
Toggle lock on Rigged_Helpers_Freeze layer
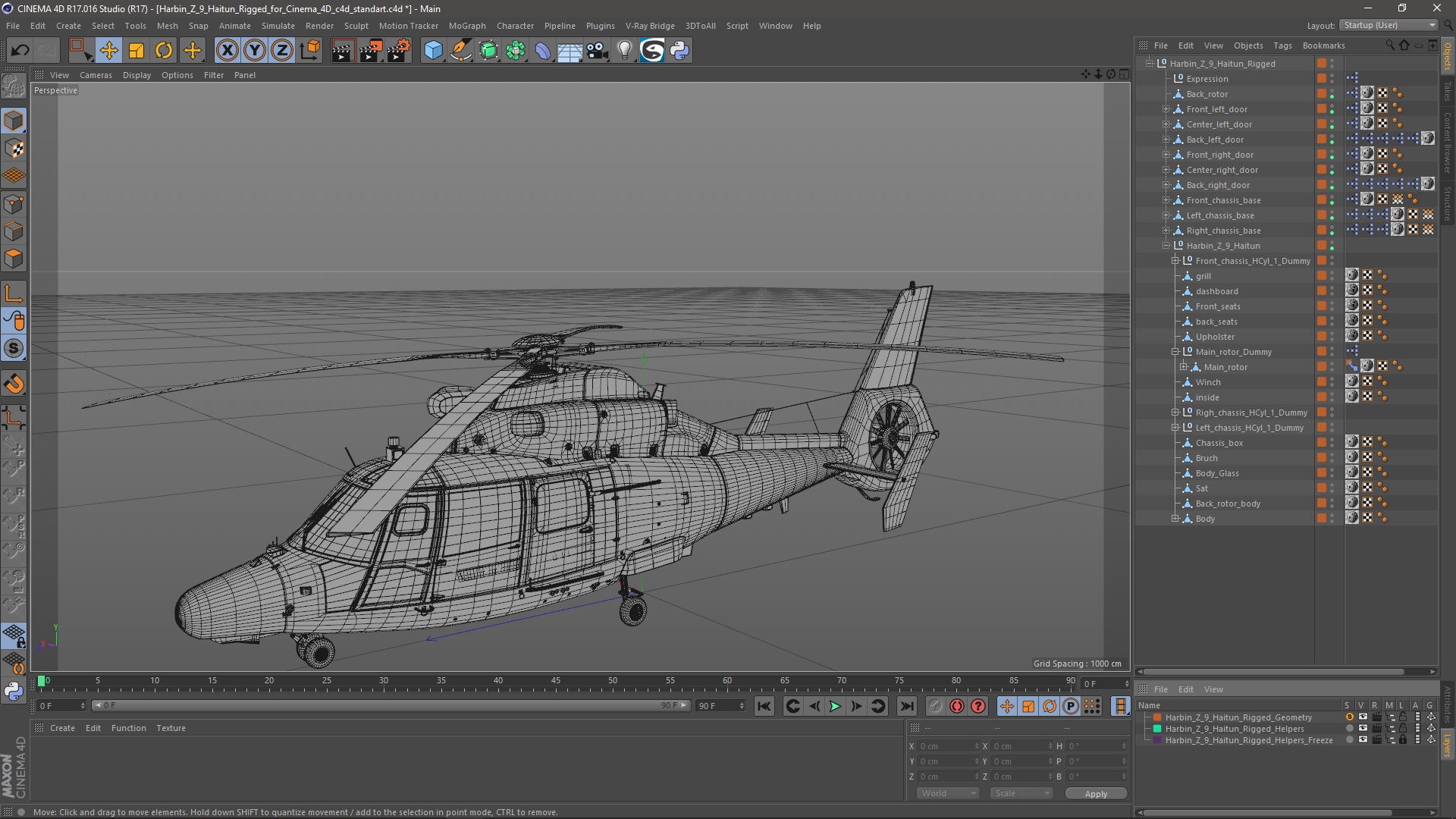(x=1403, y=739)
